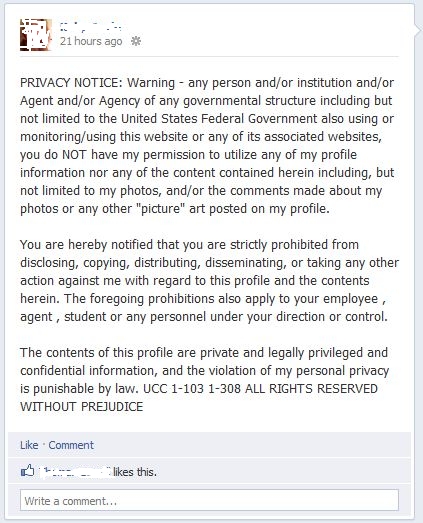Click the thumbs-up icon beside likes
The height and width of the screenshot is (523, 423).
click(27, 471)
